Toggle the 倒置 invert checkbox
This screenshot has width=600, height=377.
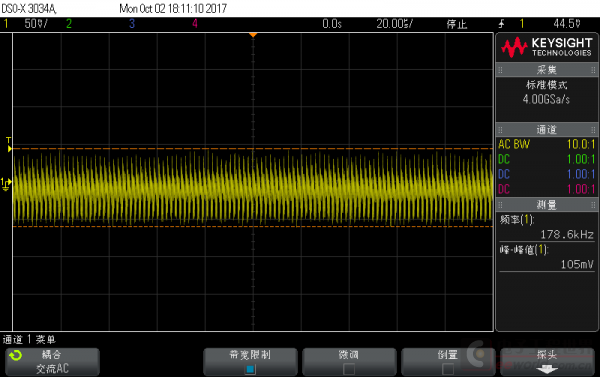coord(448,369)
